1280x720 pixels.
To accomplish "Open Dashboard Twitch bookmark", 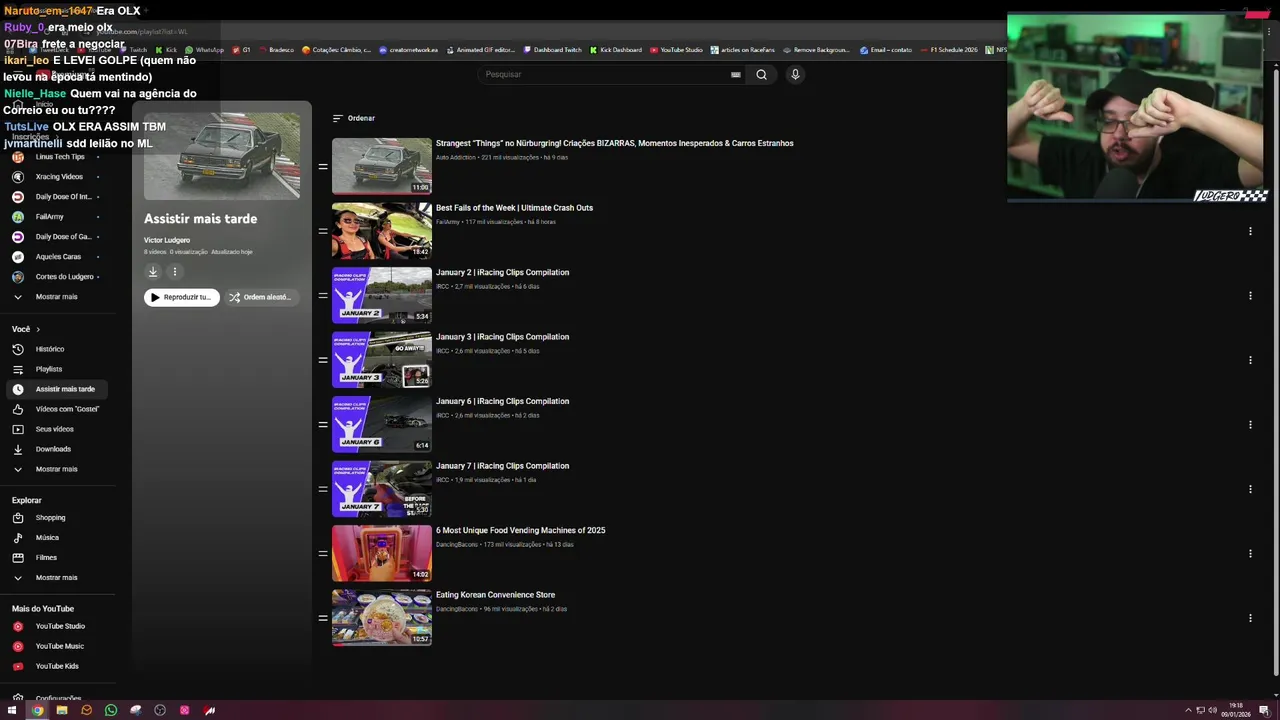I will tap(552, 50).
